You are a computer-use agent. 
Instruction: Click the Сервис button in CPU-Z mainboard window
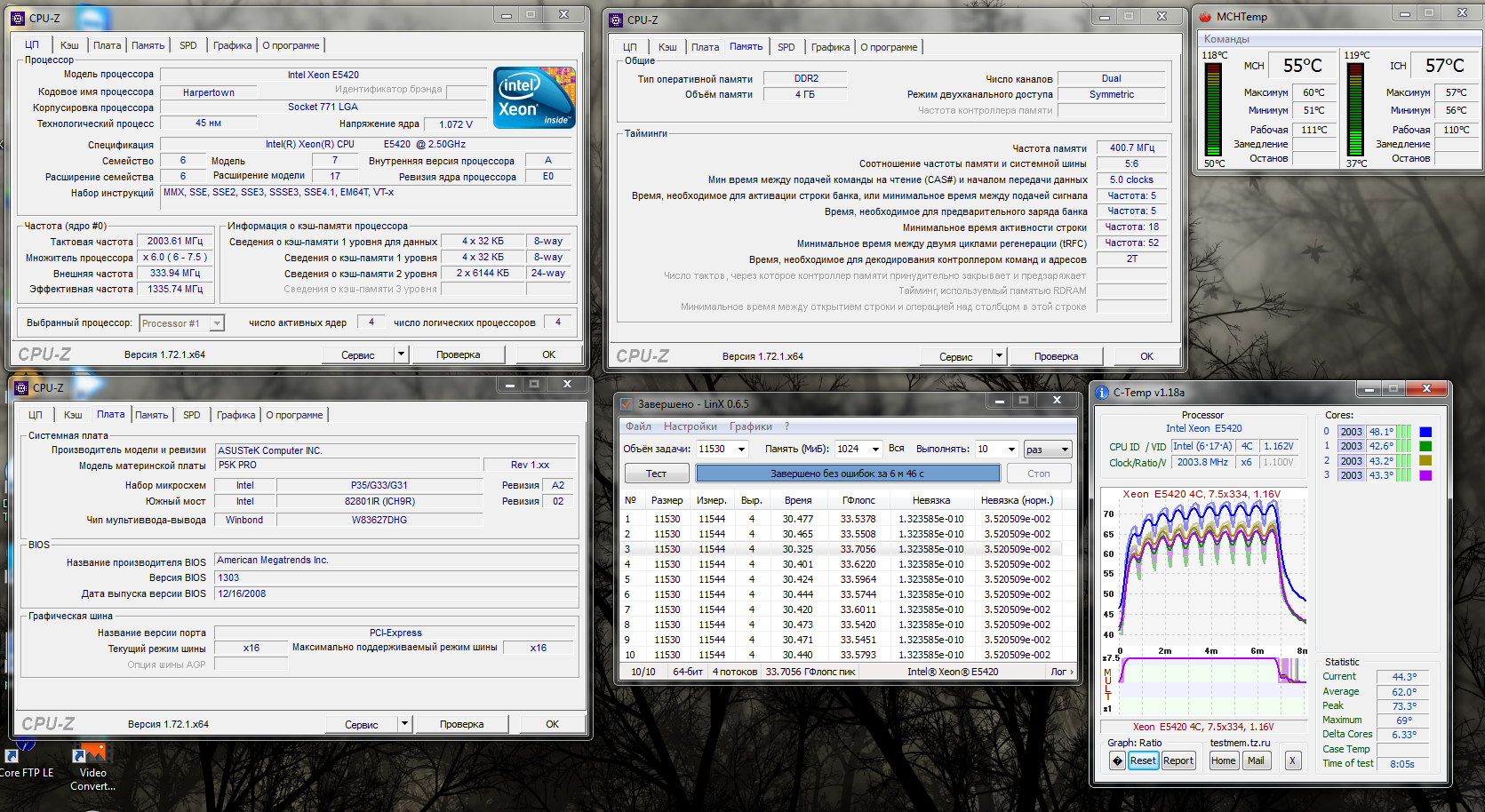[x=361, y=724]
